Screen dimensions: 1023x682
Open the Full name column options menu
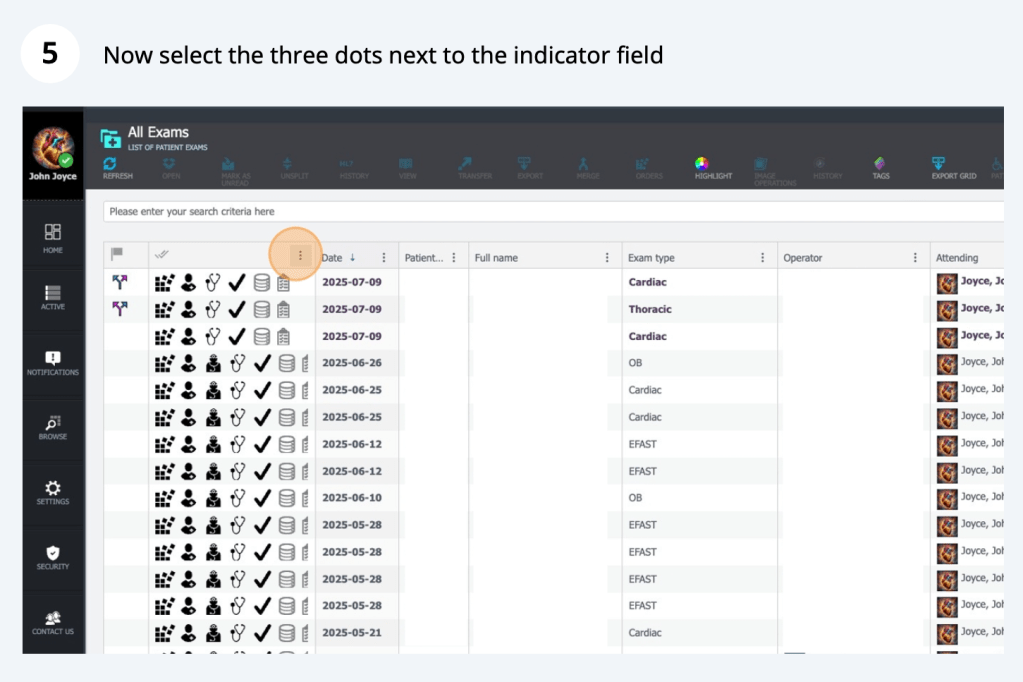607,257
